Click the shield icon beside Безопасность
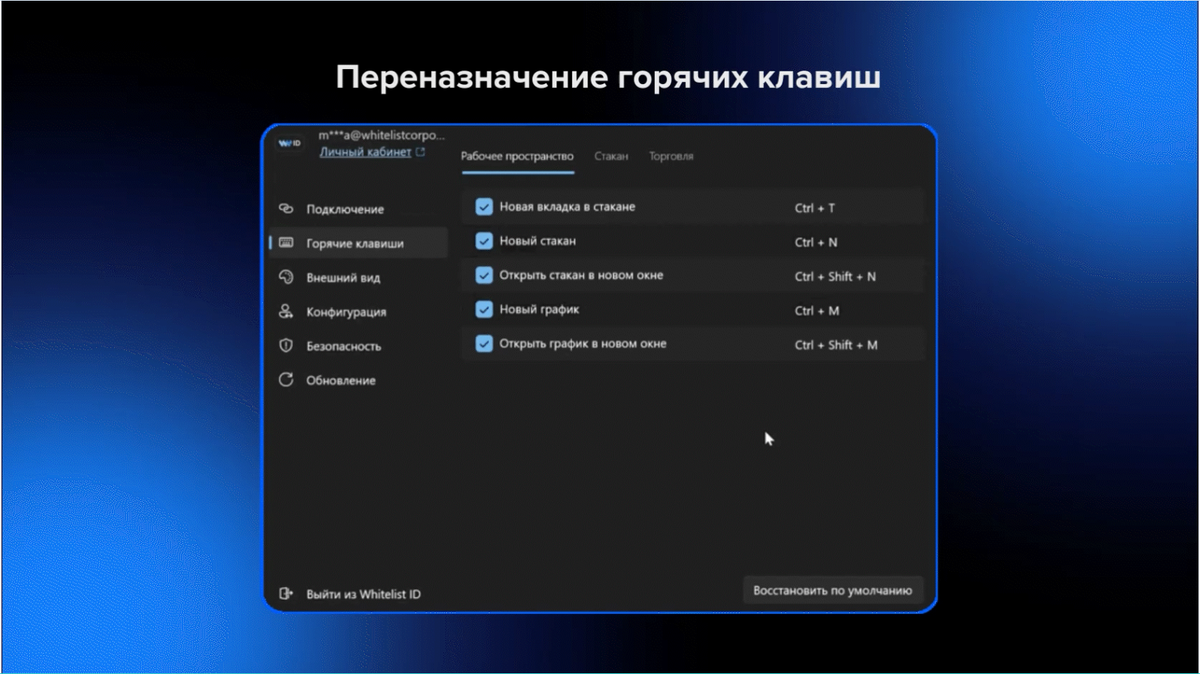Viewport: 1200px width, 674px height. click(286, 346)
